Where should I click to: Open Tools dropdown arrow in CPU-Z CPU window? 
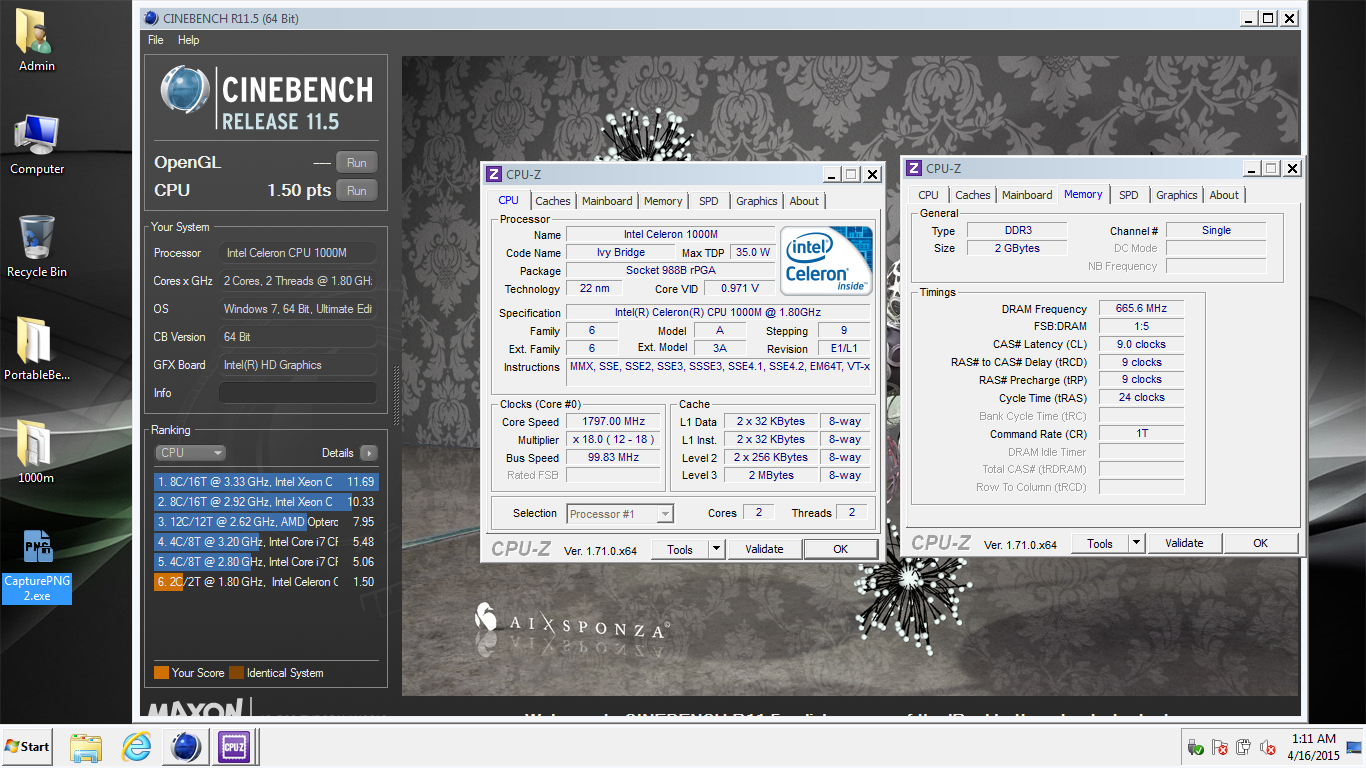pos(716,549)
